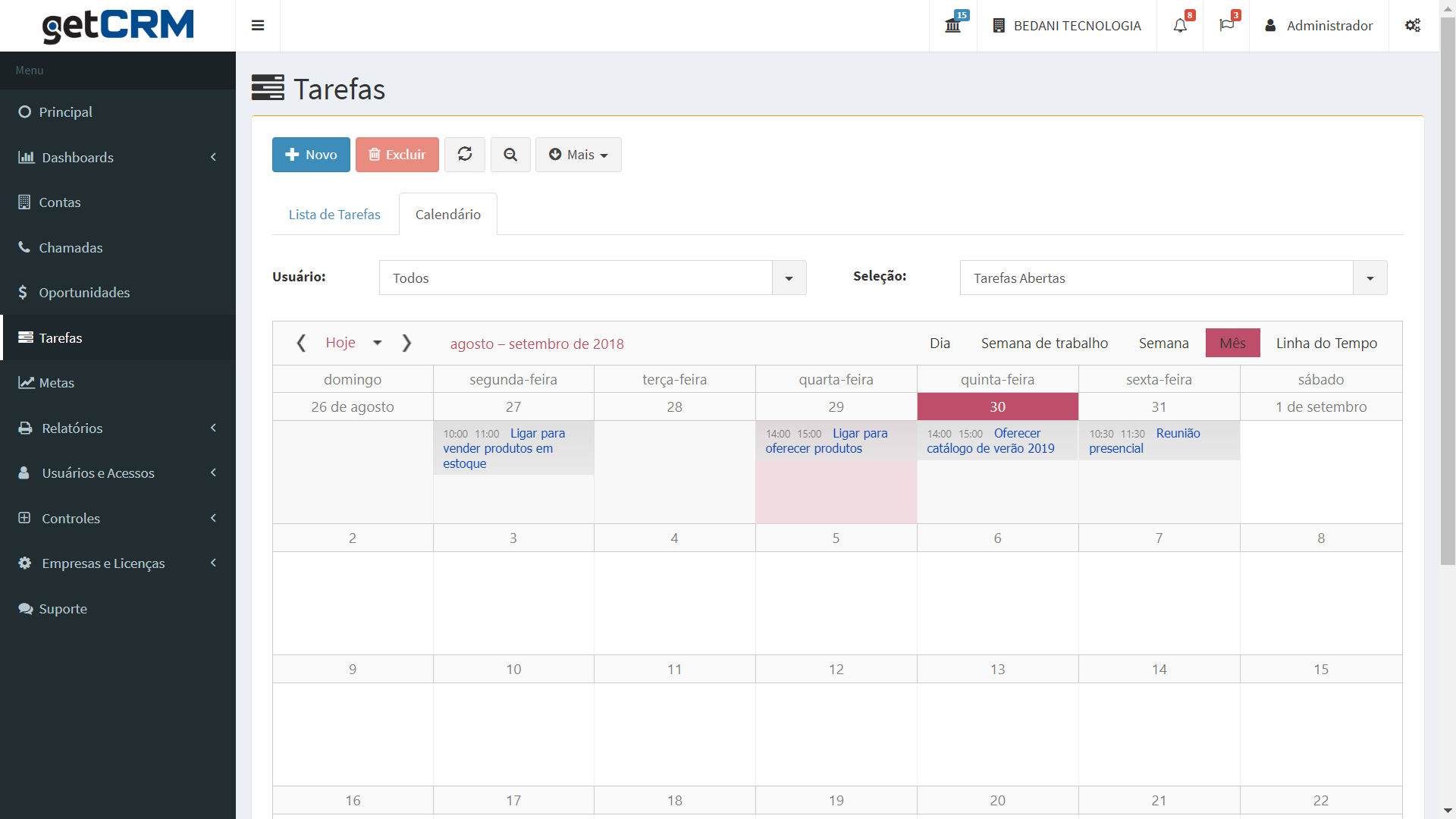1456x819 pixels.
Task: Click the Seleção field Tarefas Abertas
Action: tap(1156, 278)
